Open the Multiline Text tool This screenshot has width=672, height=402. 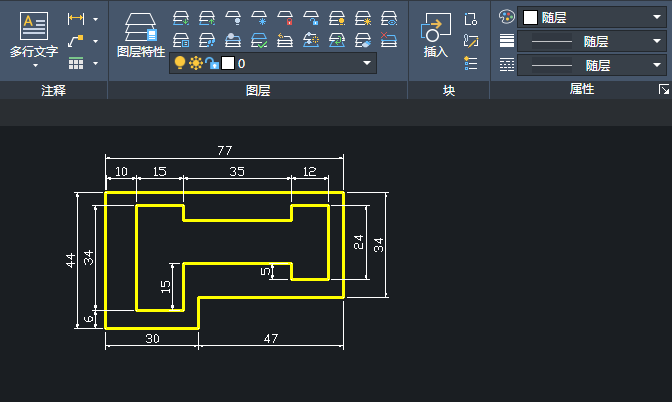[34, 34]
